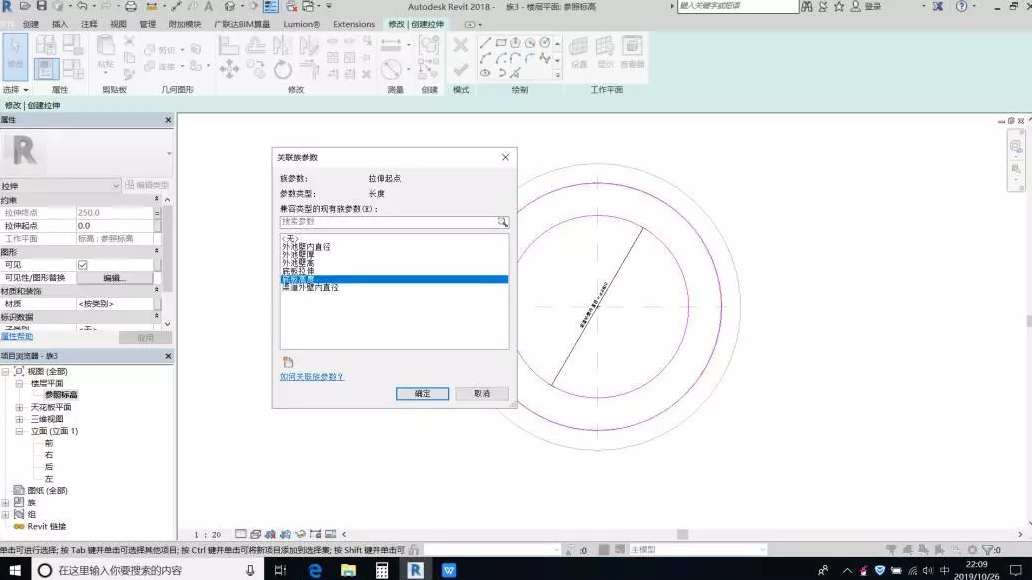This screenshot has width=1032, height=580.
Task: Click the 编辑... button for 可见性/图形替换
Action: [115, 278]
